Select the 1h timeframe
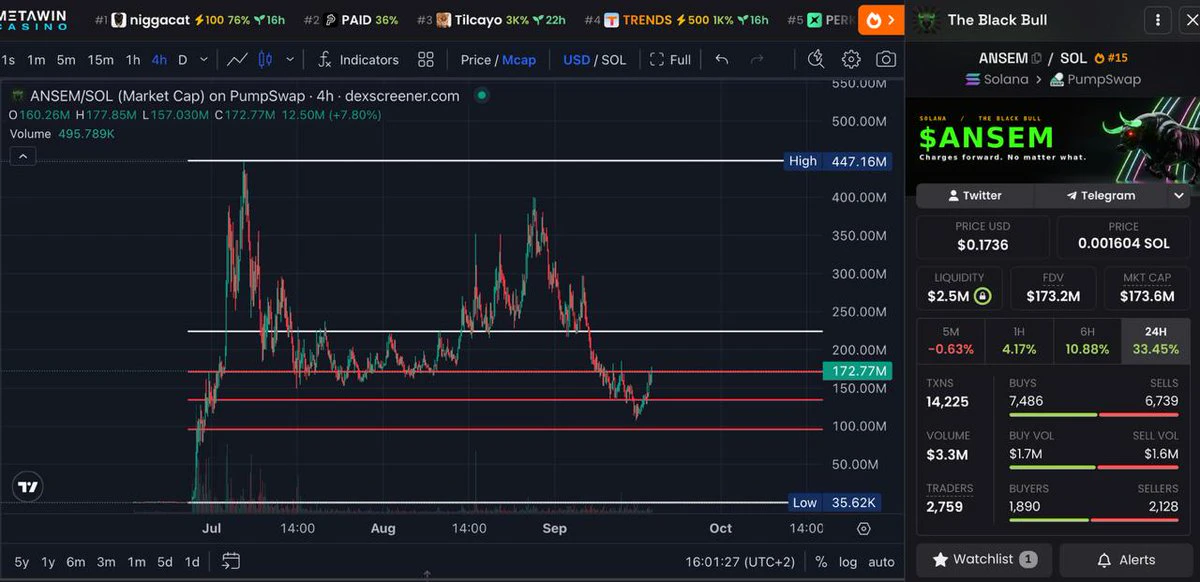 (133, 60)
